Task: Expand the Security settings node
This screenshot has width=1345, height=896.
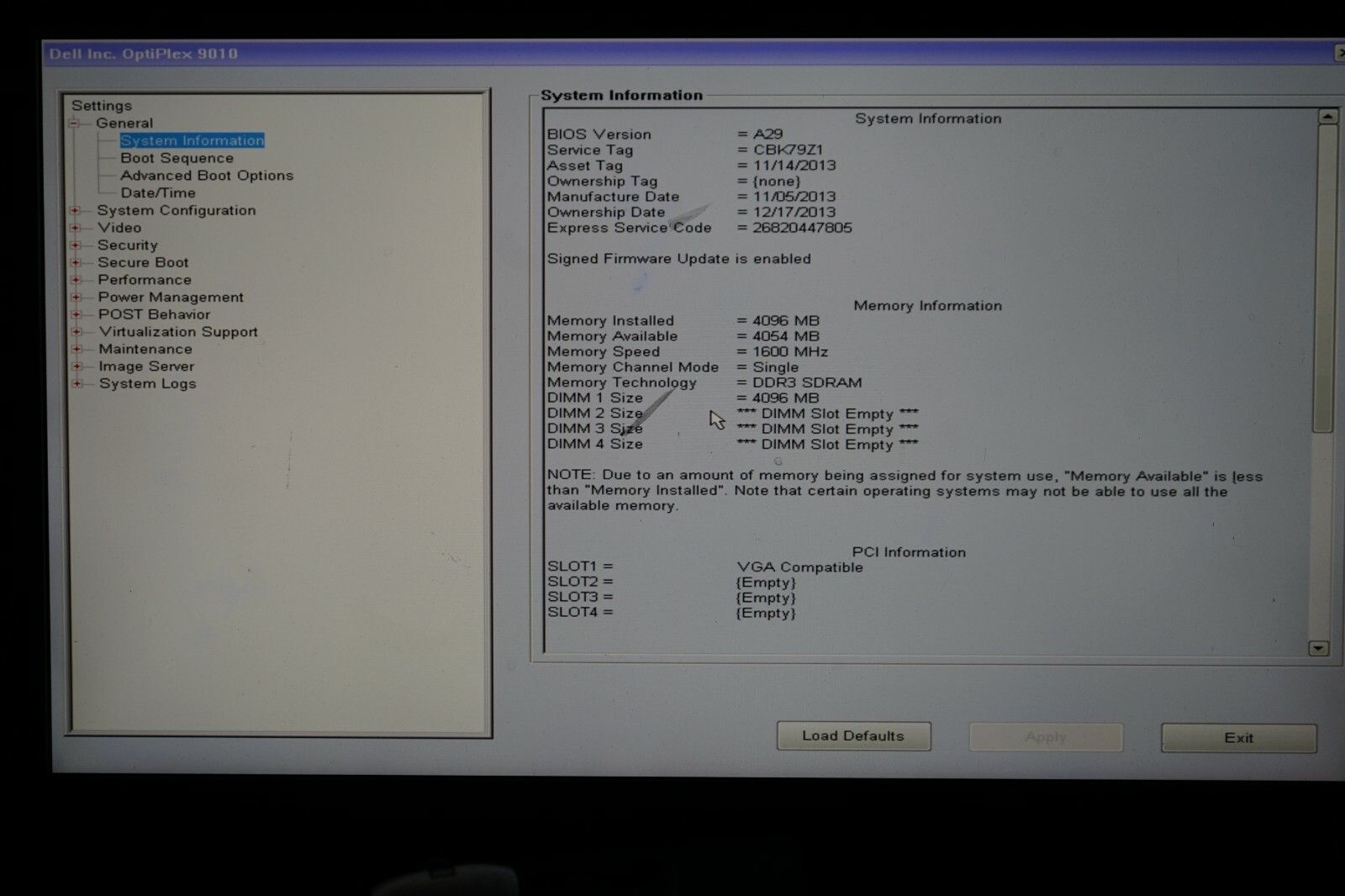Action: point(76,245)
